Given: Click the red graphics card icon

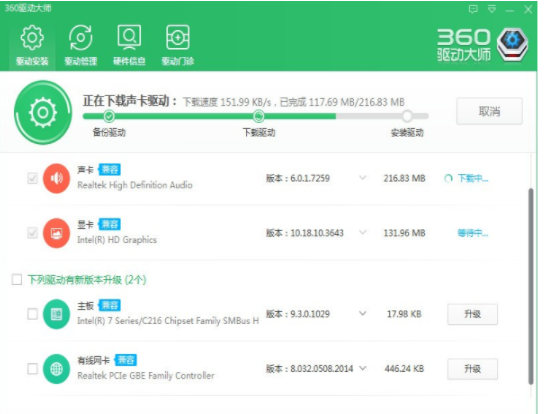Looking at the screenshot, I should click(x=56, y=233).
